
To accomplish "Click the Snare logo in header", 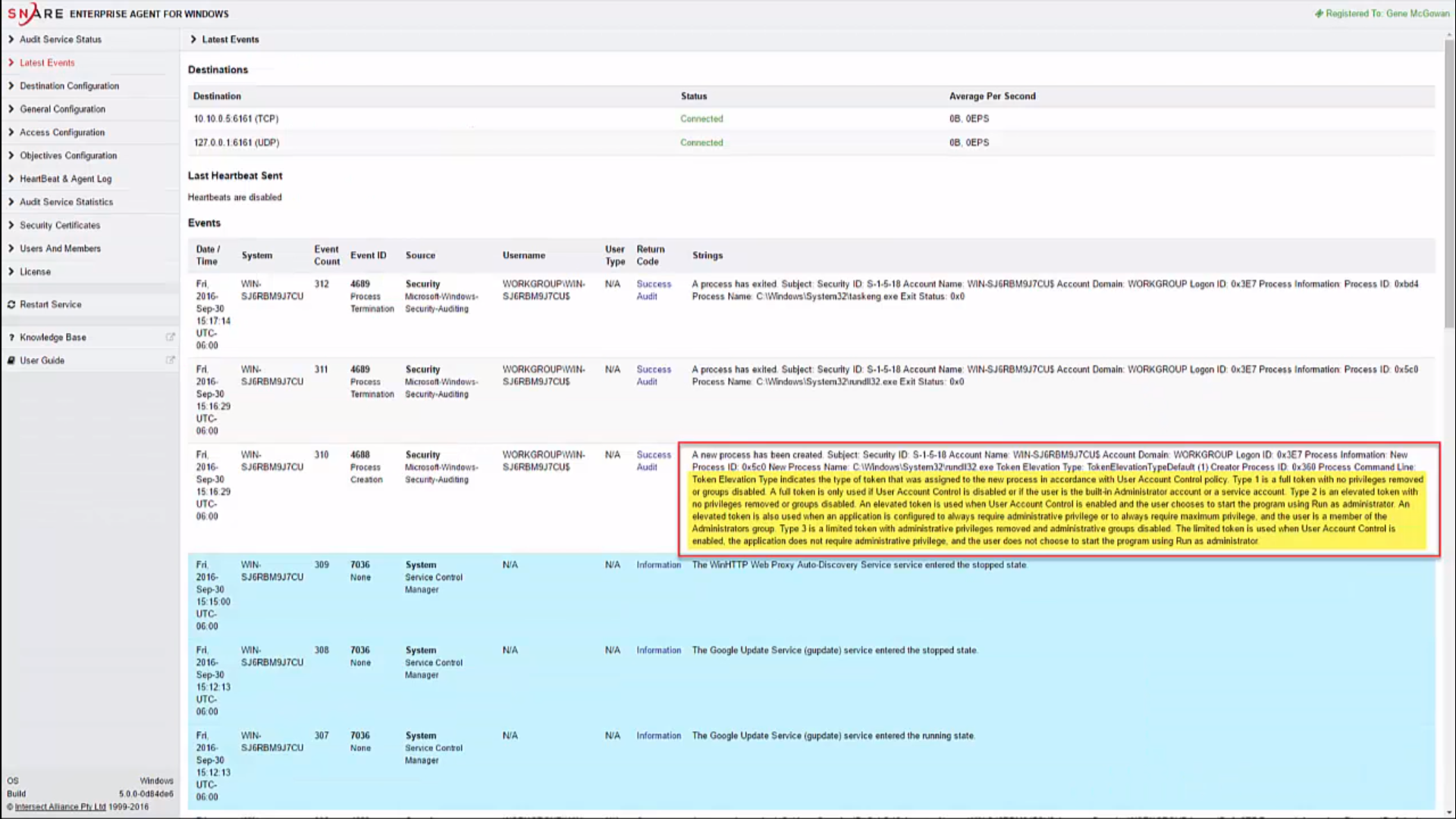I will (x=35, y=14).
